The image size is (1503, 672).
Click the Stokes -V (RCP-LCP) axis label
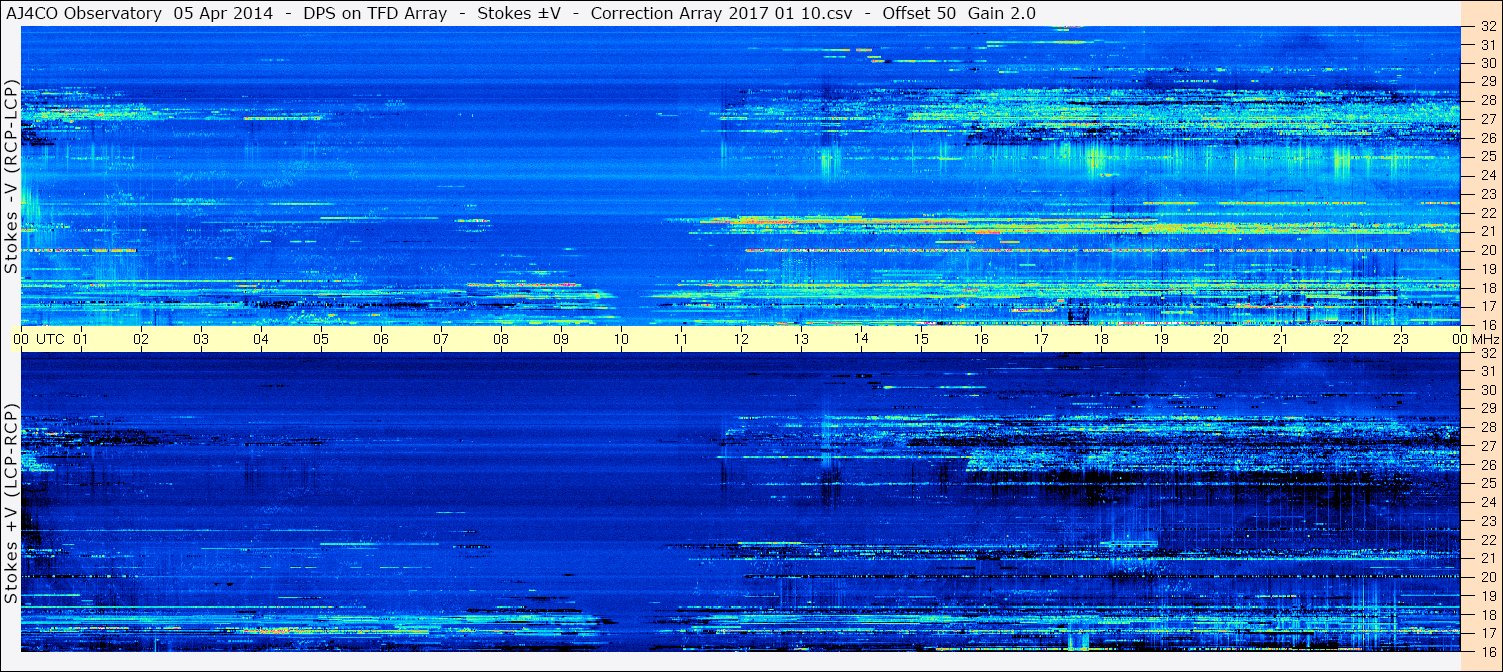coord(10,176)
